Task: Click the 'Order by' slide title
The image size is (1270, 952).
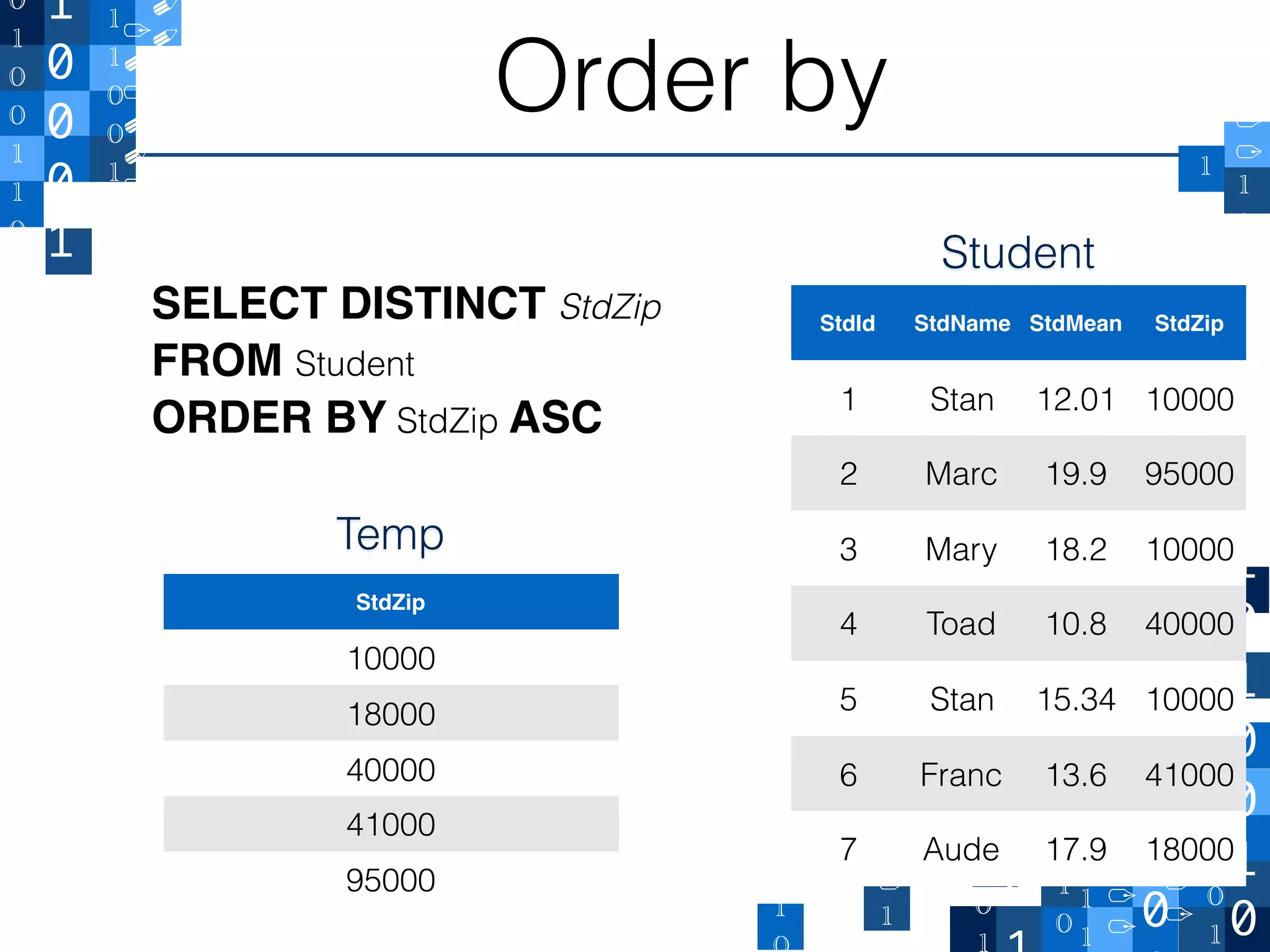Action: point(691,77)
